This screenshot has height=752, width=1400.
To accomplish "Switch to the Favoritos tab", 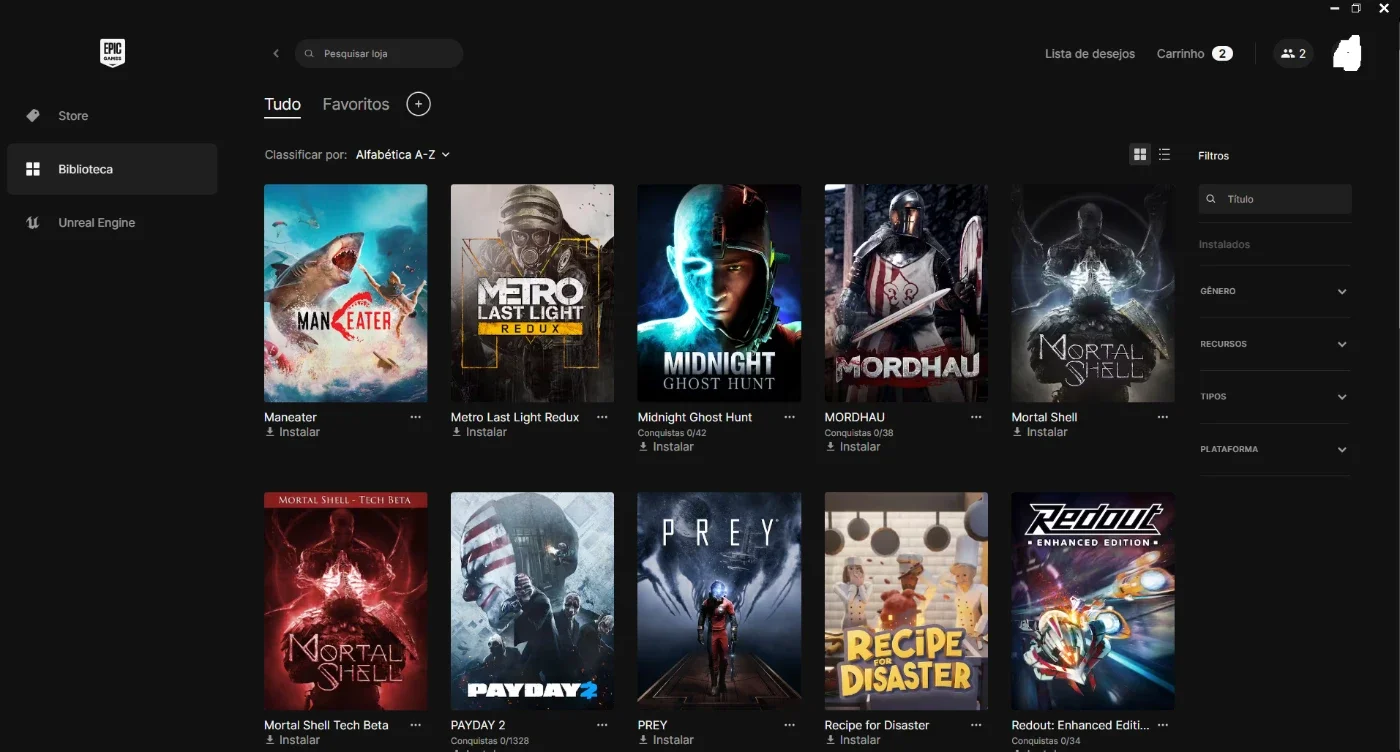I will [x=356, y=104].
